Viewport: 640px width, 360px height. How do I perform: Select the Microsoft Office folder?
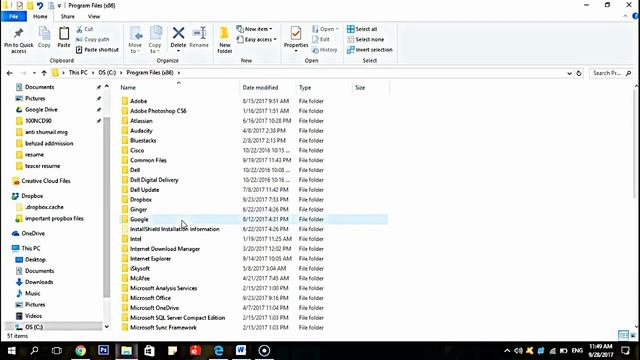(150, 298)
